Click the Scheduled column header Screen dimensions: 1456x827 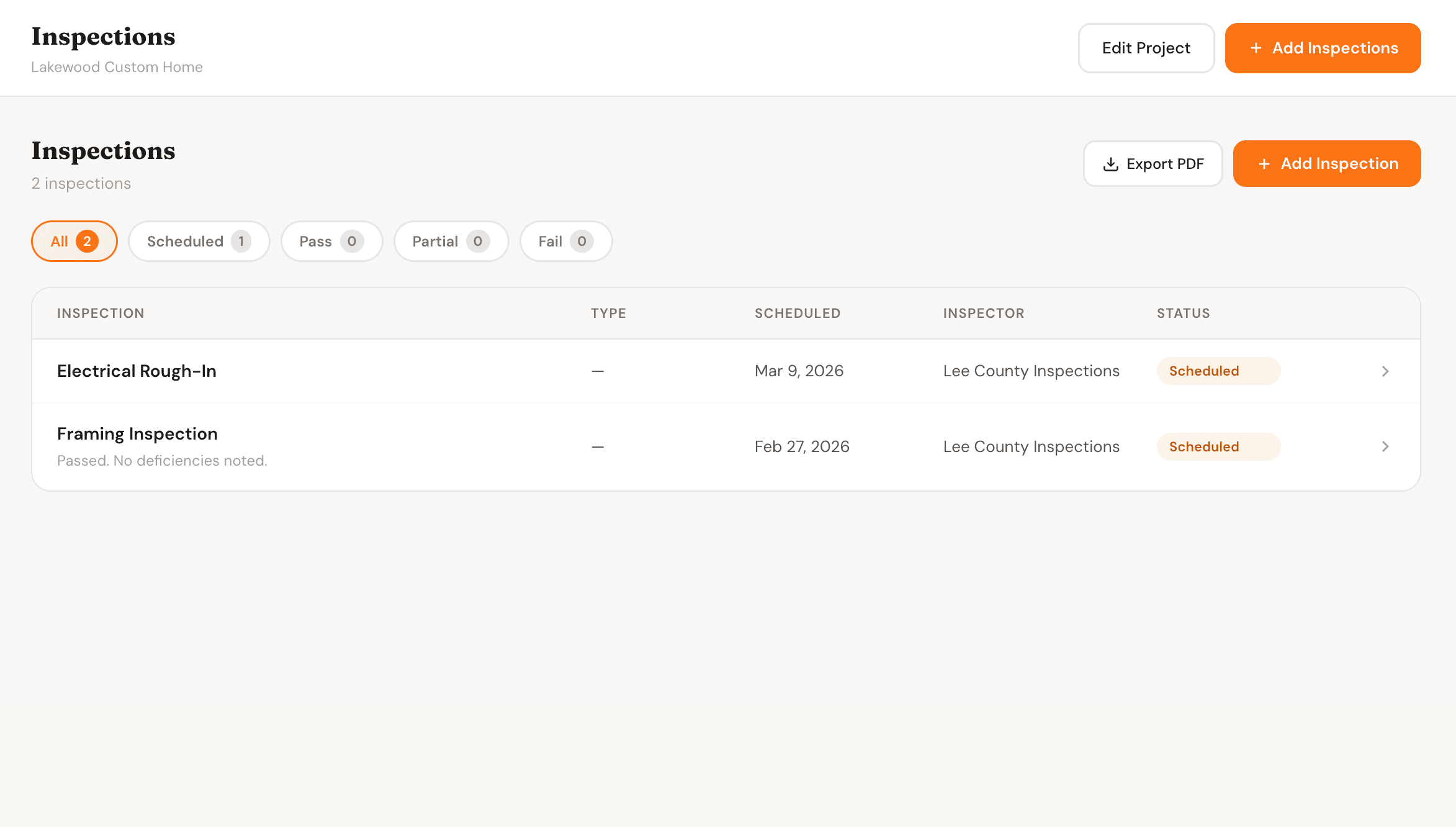[798, 314]
